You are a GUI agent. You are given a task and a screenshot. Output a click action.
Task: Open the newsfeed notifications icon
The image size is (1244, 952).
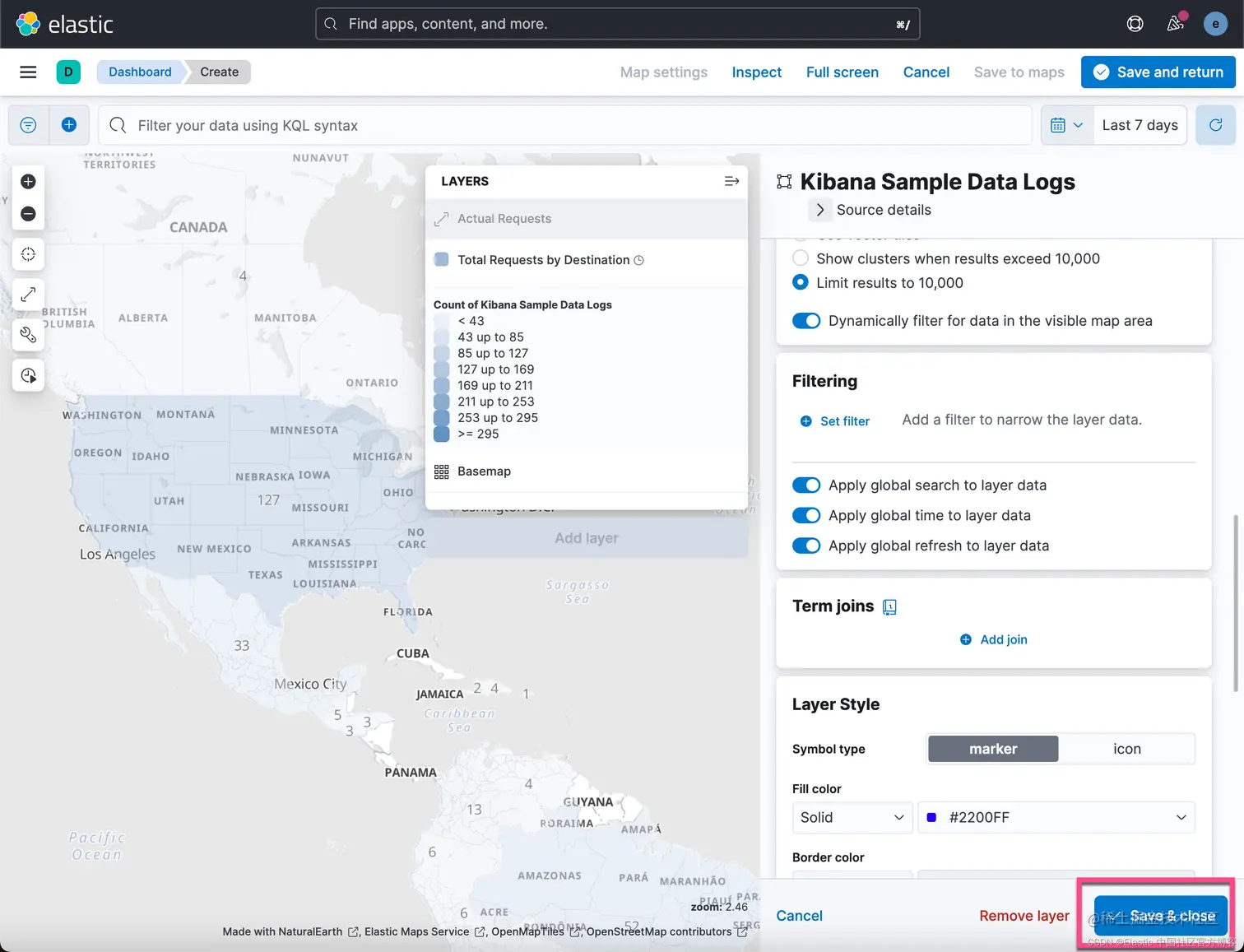tap(1176, 23)
